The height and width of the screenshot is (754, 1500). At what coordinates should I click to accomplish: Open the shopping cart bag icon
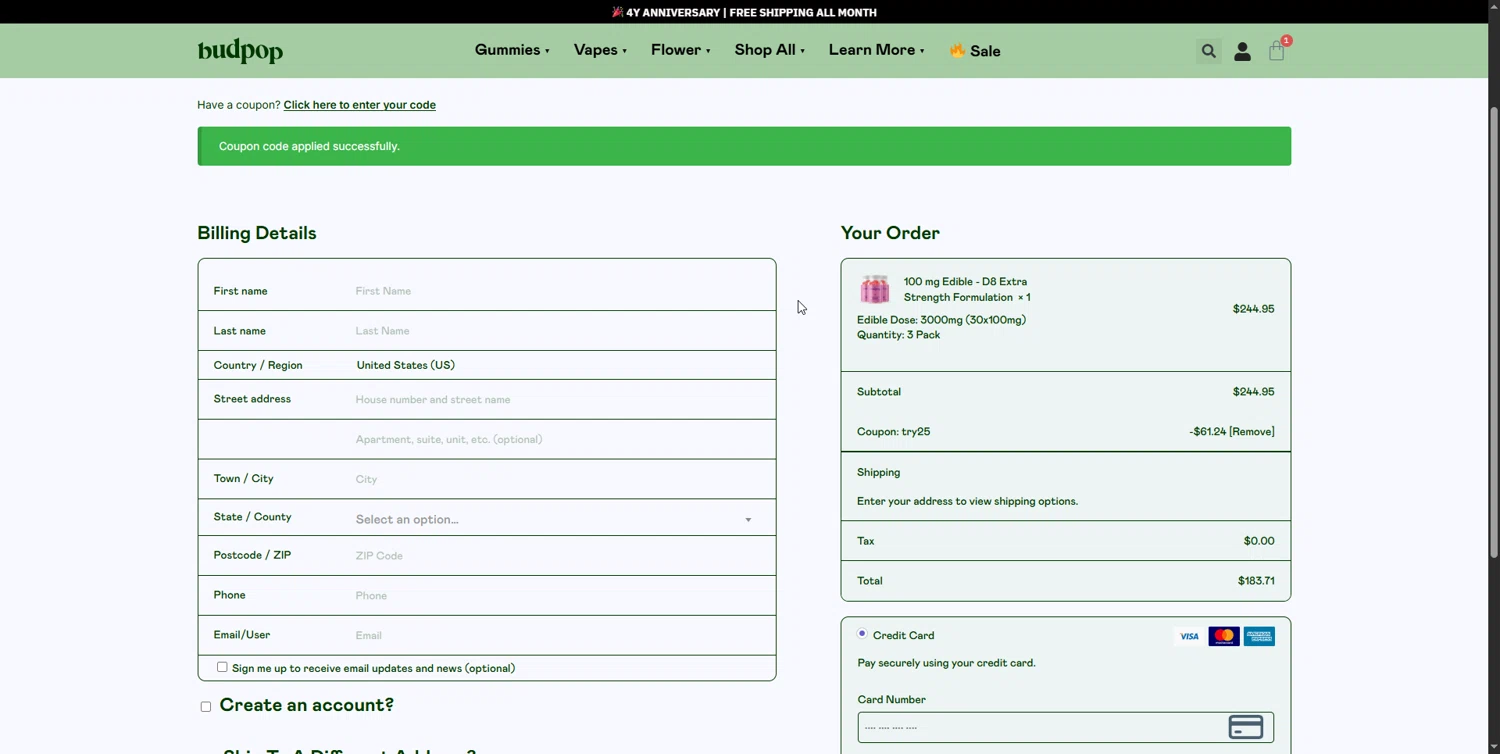pos(1277,51)
